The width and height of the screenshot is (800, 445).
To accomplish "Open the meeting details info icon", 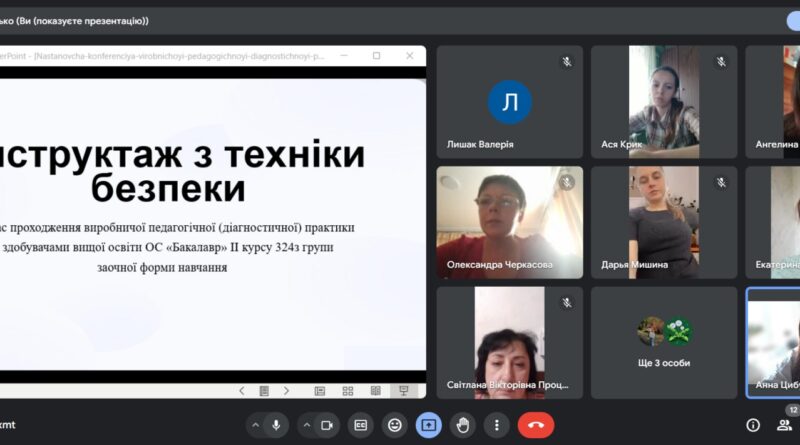I will coord(753,425).
